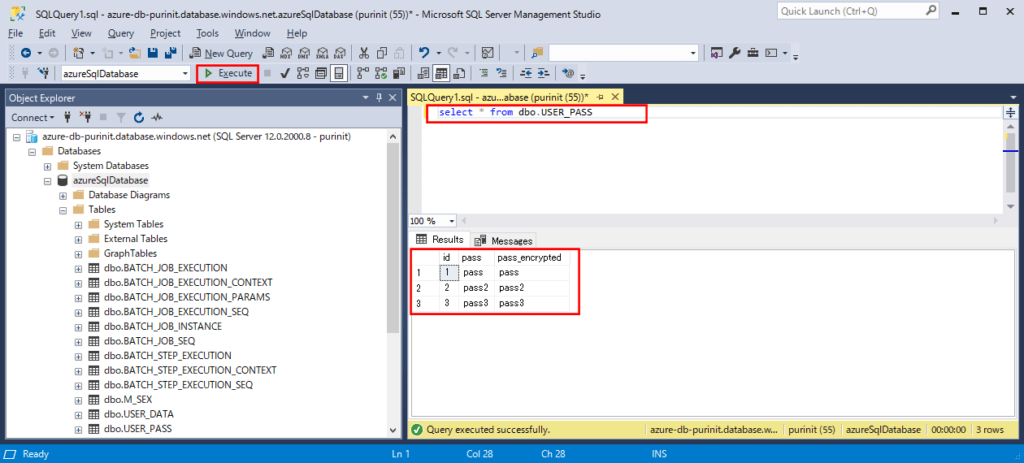Open the Query Options icon
Screen dimensions: 1024x463
[x=321, y=73]
